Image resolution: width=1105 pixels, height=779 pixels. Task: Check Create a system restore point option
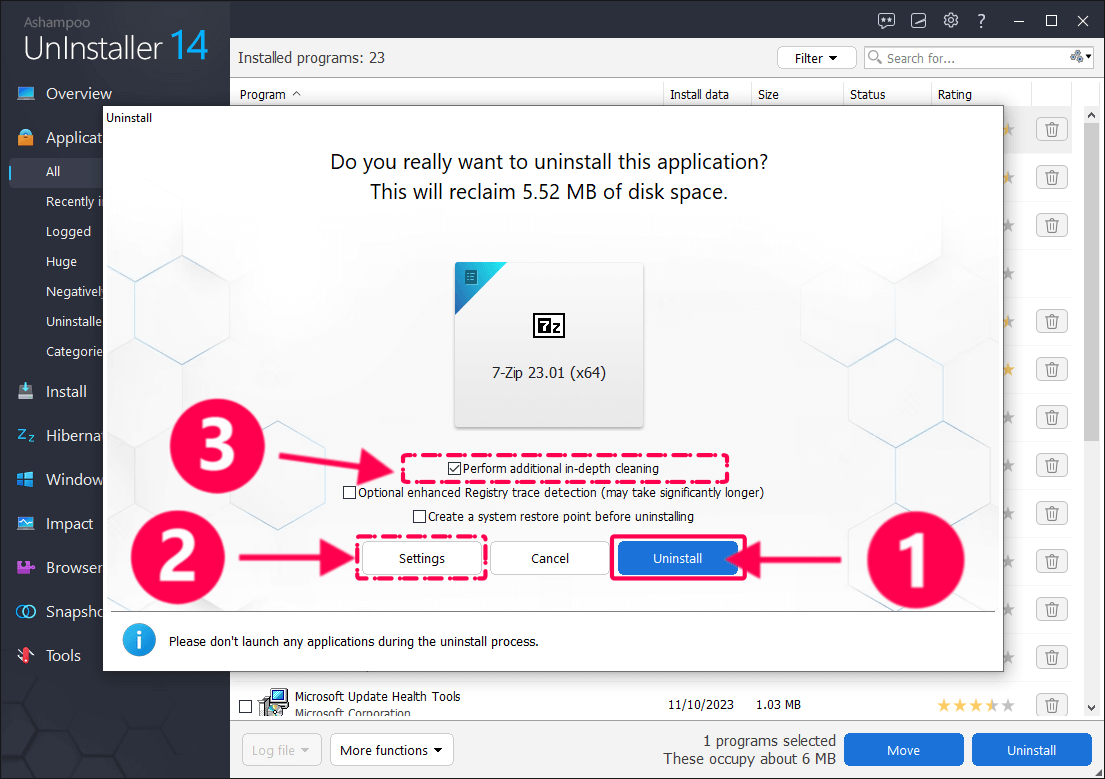420,517
